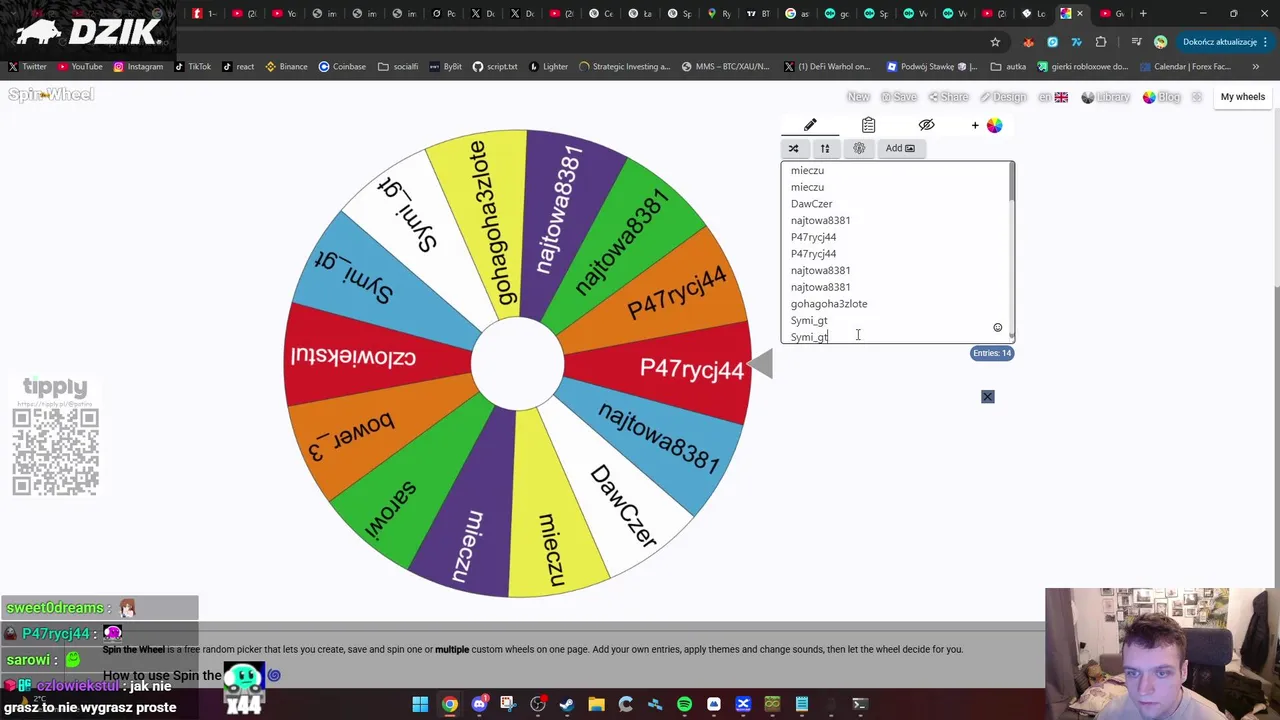Viewport: 1280px width, 720px height.
Task: Save the wheel
Action: tap(899, 97)
